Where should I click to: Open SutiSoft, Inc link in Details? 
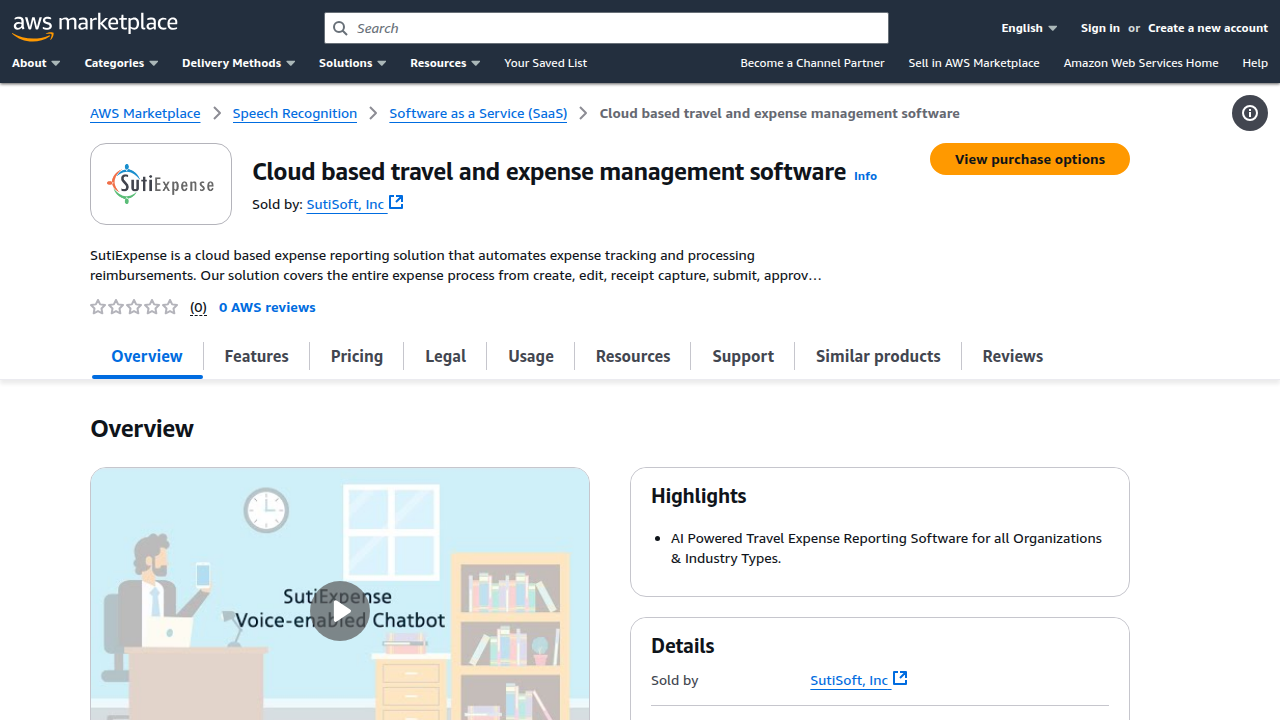click(849, 680)
